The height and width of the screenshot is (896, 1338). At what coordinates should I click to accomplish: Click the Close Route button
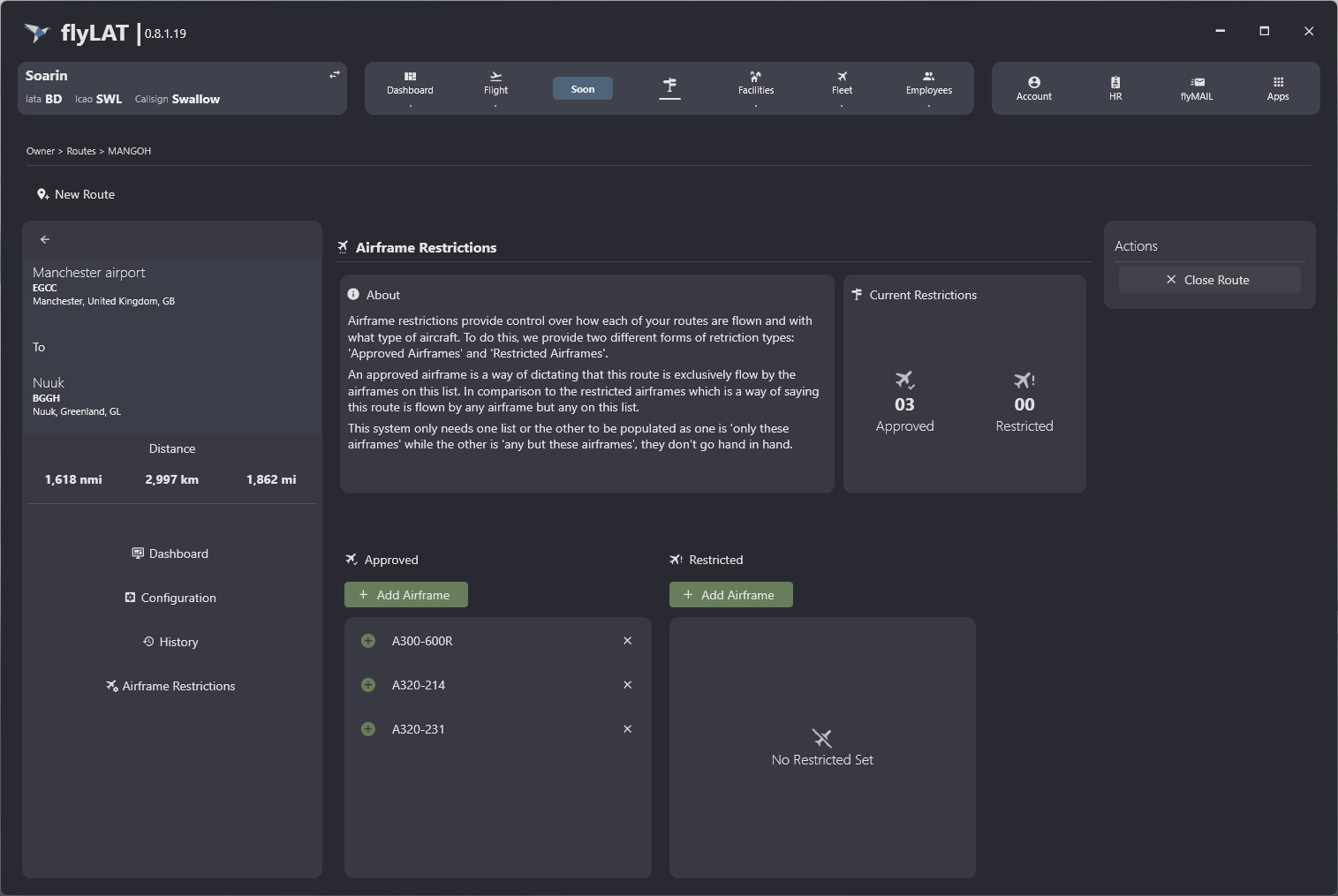click(1209, 280)
